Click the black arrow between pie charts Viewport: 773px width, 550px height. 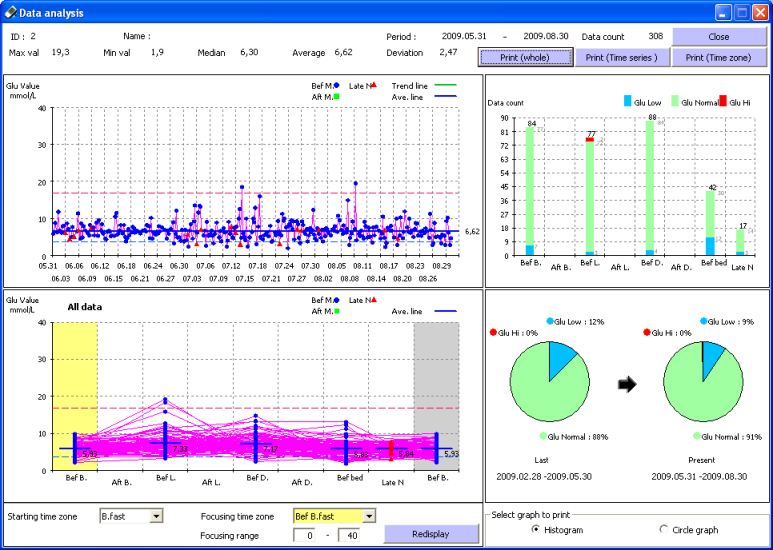627,384
